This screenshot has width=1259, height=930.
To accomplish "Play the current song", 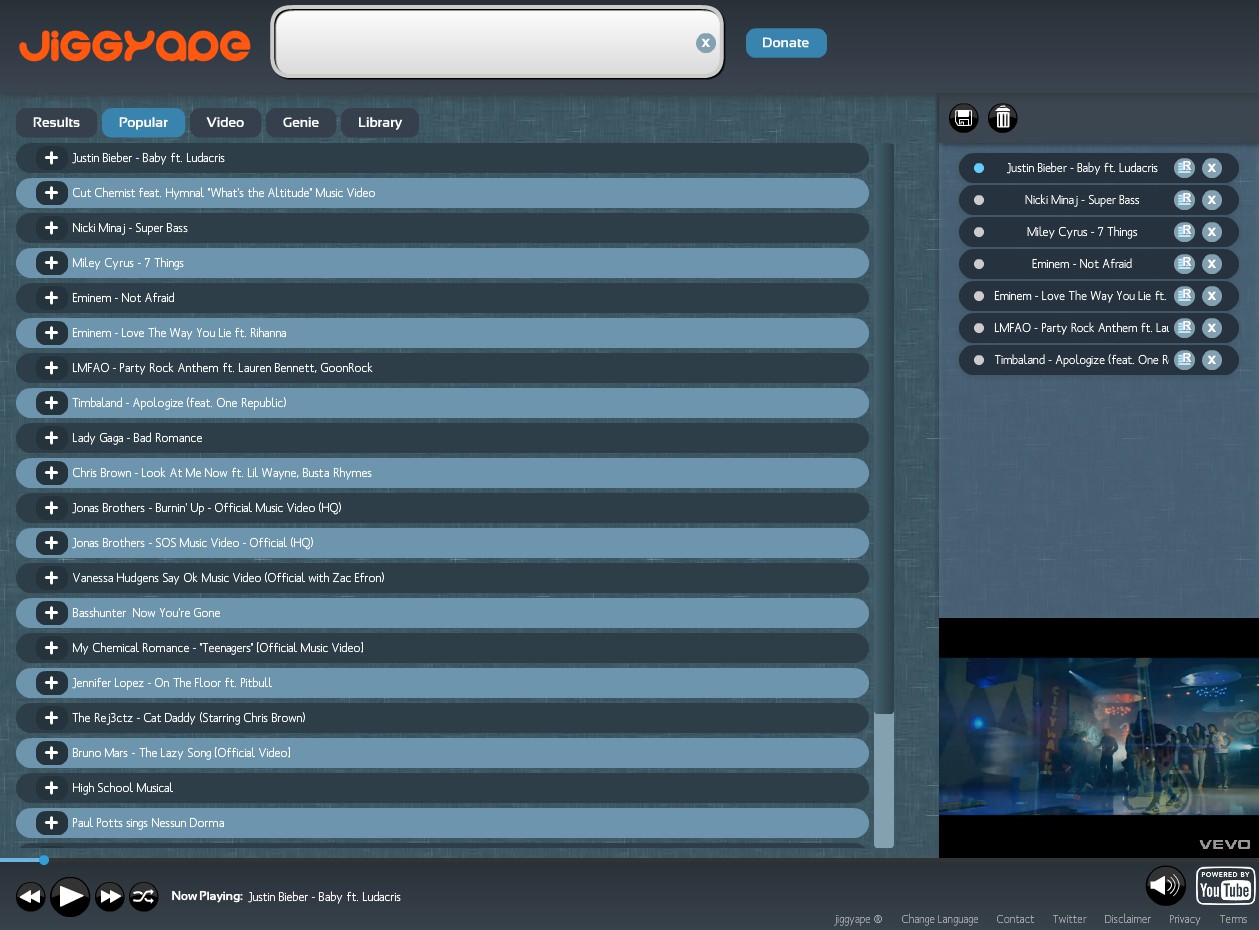I will [x=70, y=897].
